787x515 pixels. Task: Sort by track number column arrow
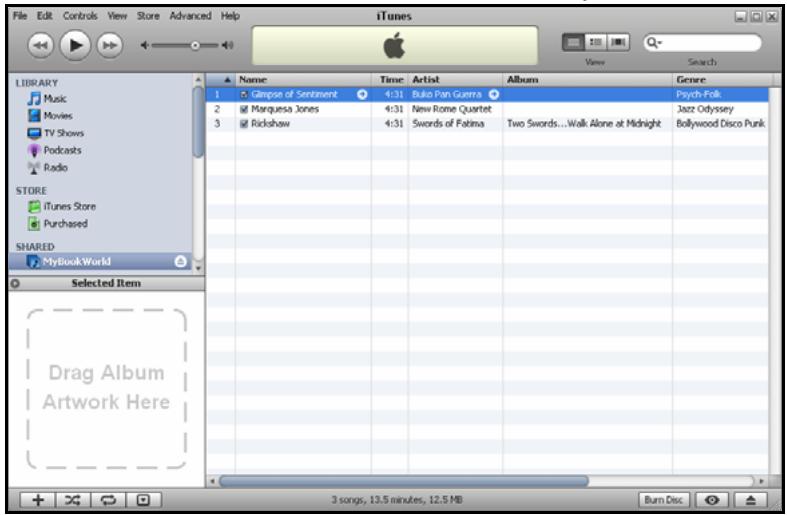(227, 80)
